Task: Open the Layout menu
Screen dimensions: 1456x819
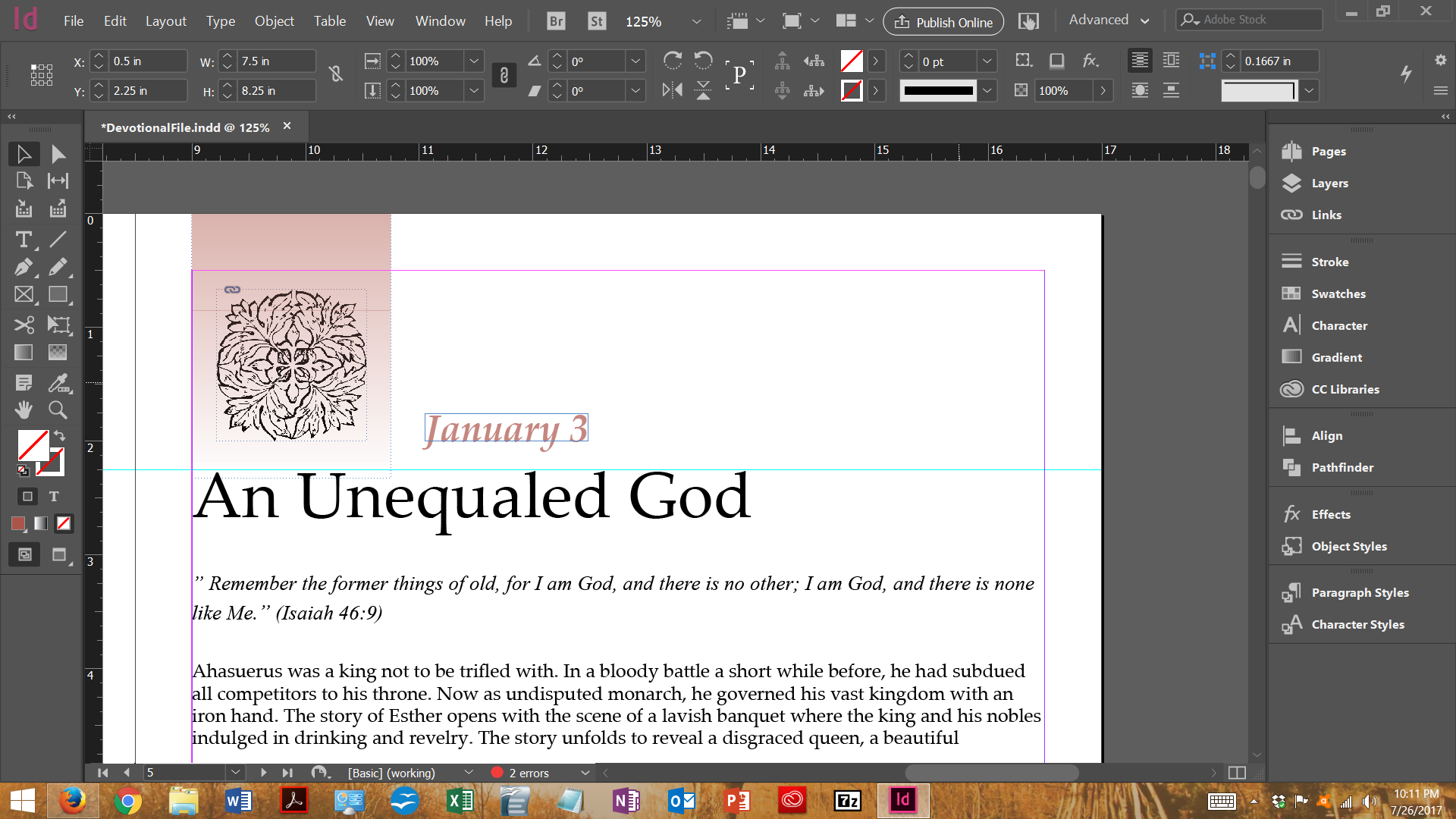Action: [x=165, y=21]
